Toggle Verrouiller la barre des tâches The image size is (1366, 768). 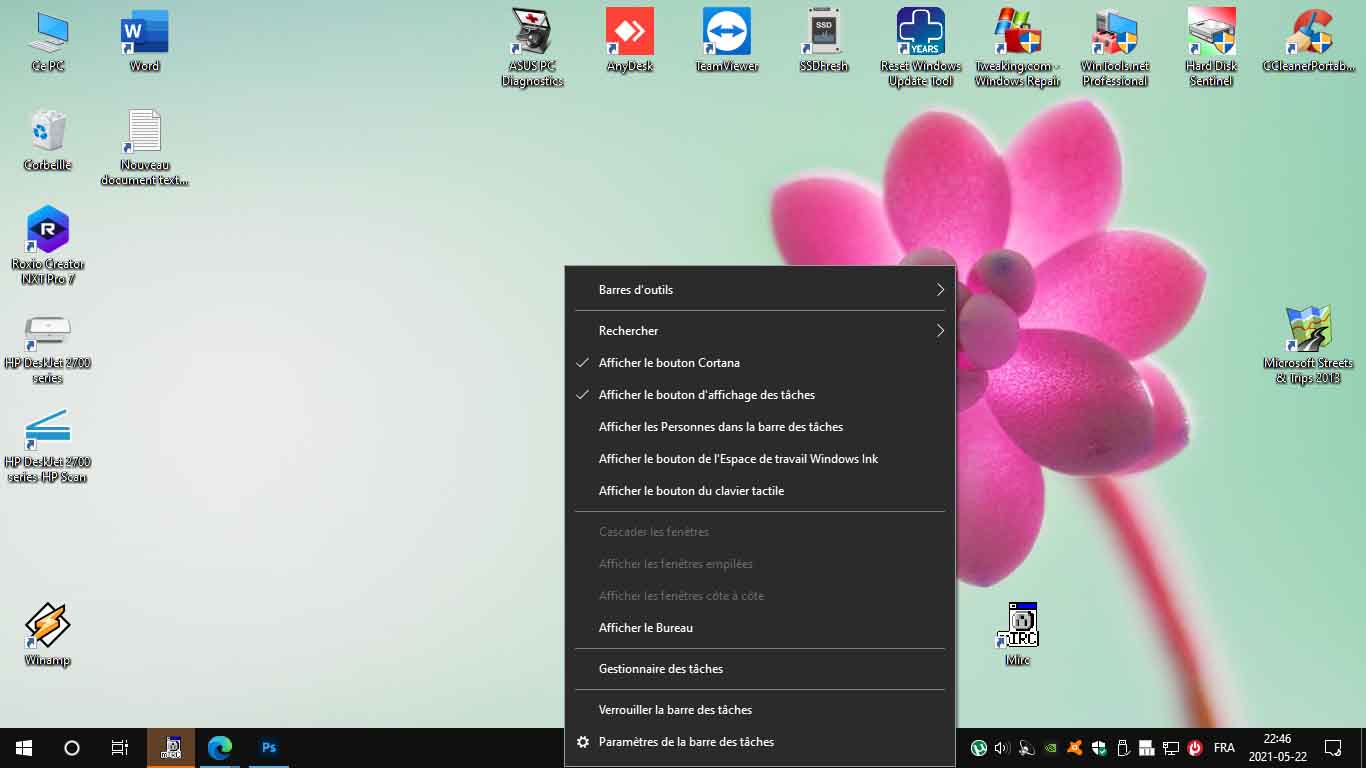click(x=760, y=710)
